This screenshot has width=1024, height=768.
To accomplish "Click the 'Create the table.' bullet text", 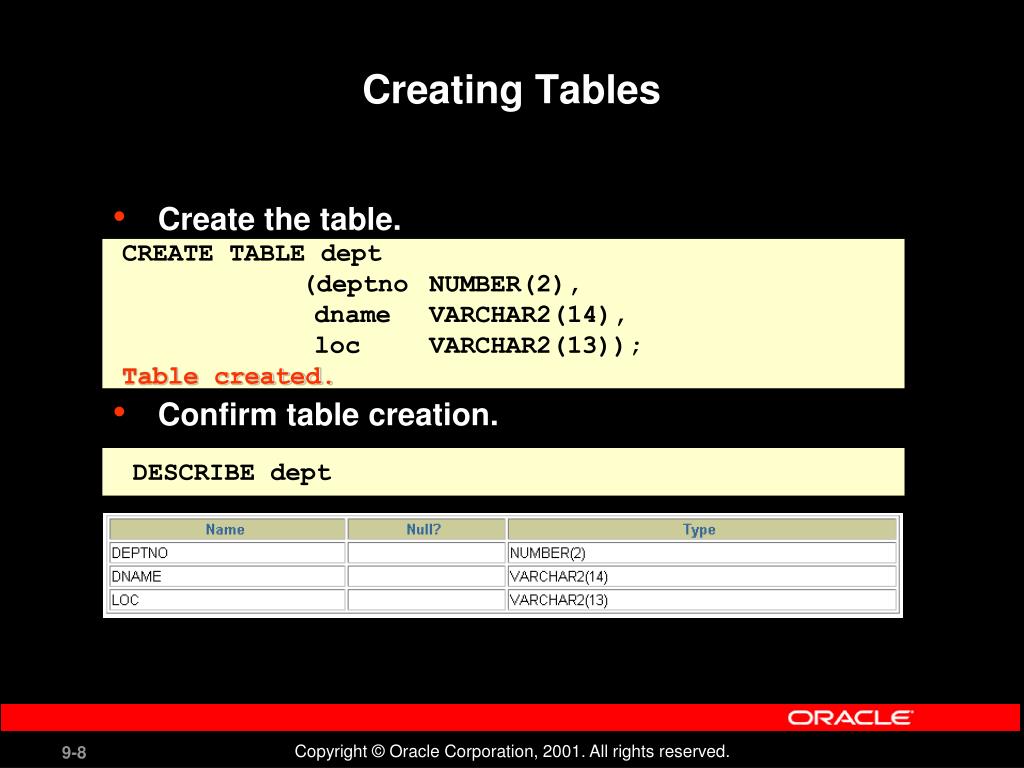I will [281, 219].
